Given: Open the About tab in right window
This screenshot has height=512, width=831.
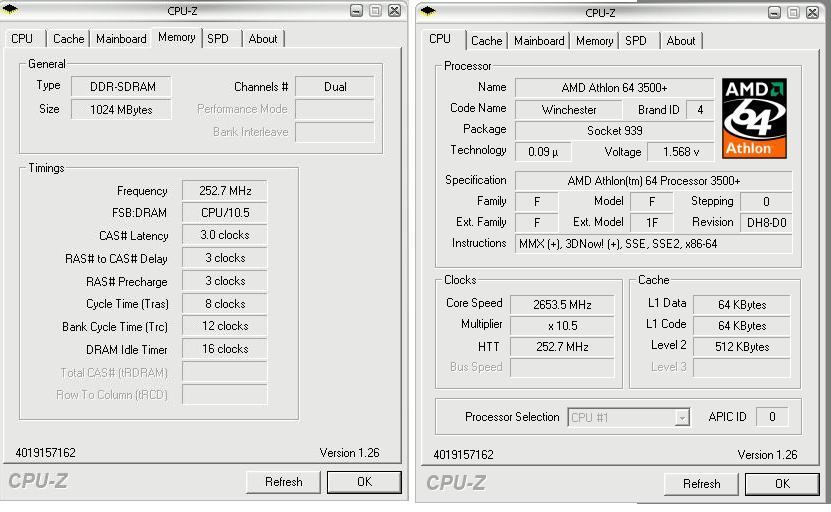Looking at the screenshot, I should [680, 41].
